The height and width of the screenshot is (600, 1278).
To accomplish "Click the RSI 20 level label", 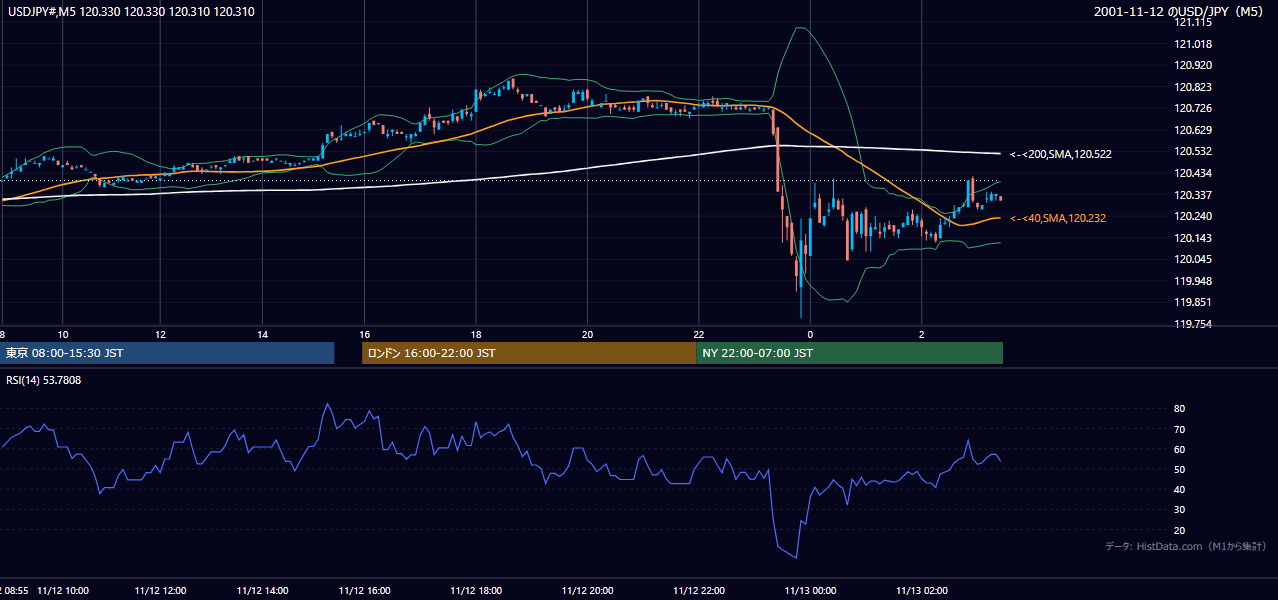I will coord(1179,530).
